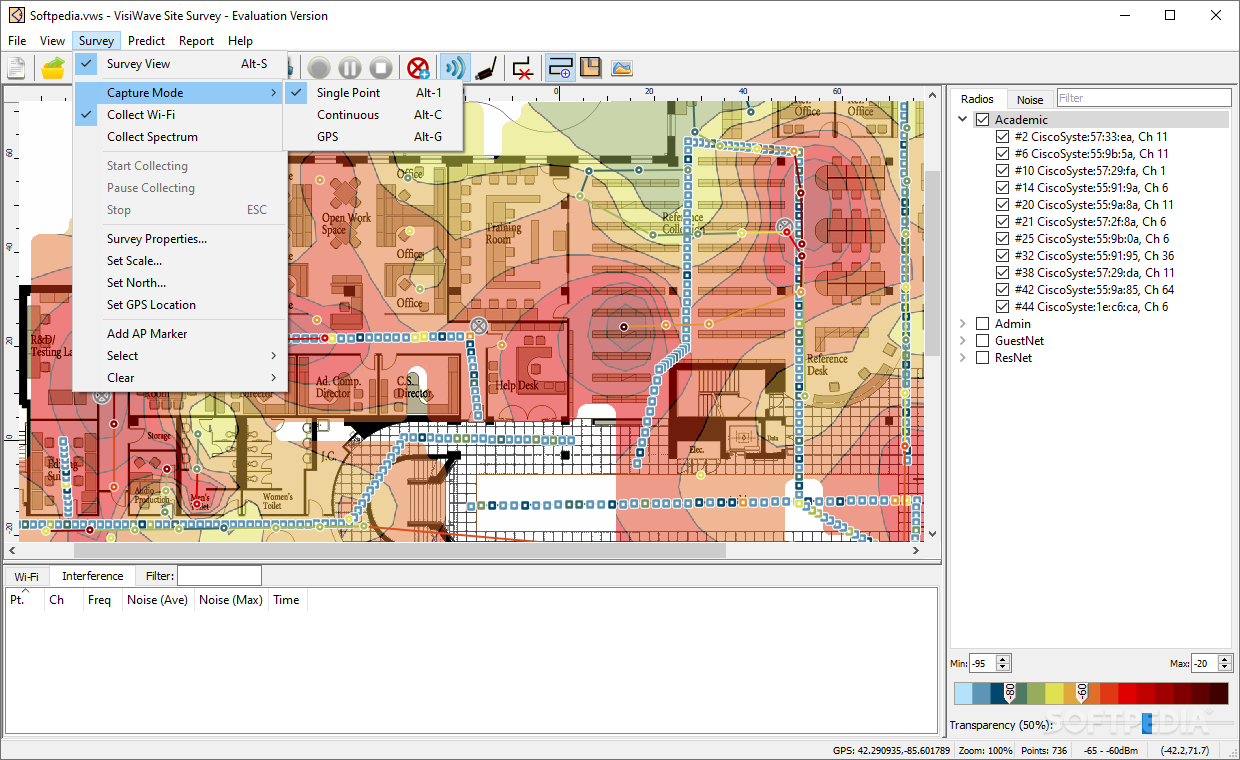
Task: Click the round record toolbar button
Action: 319,68
